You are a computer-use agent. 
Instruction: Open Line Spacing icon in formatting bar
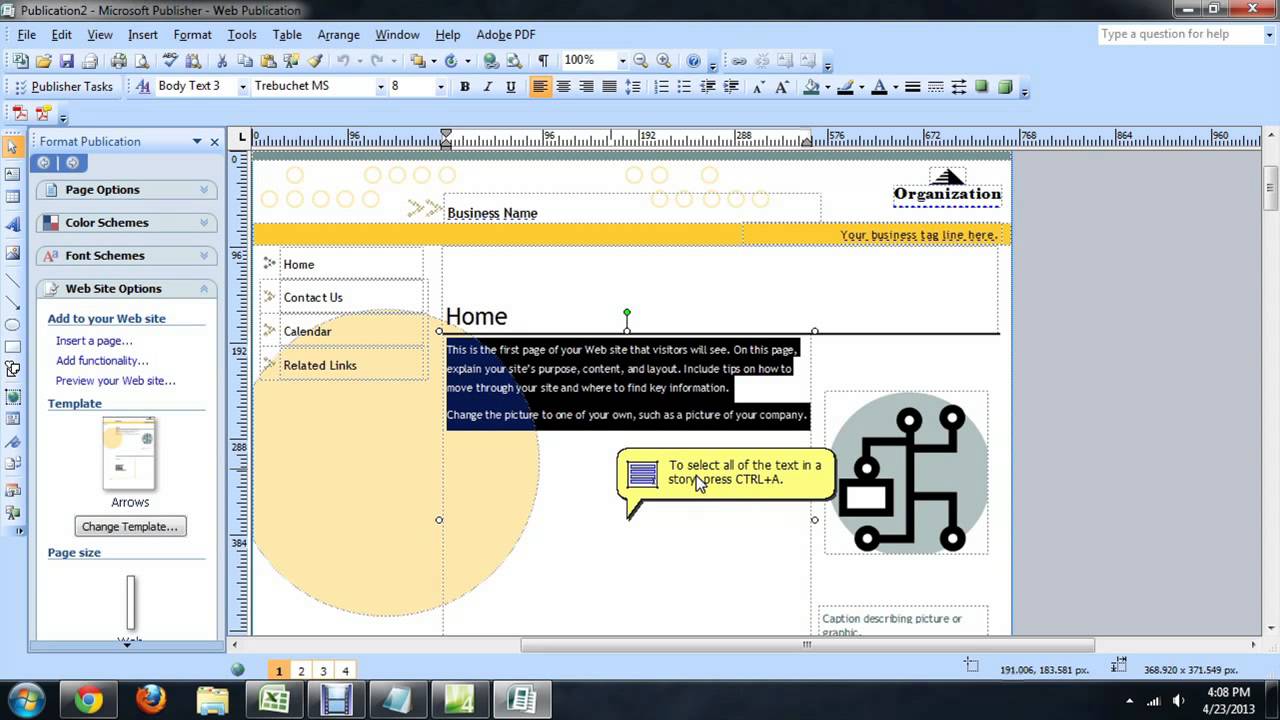point(632,87)
